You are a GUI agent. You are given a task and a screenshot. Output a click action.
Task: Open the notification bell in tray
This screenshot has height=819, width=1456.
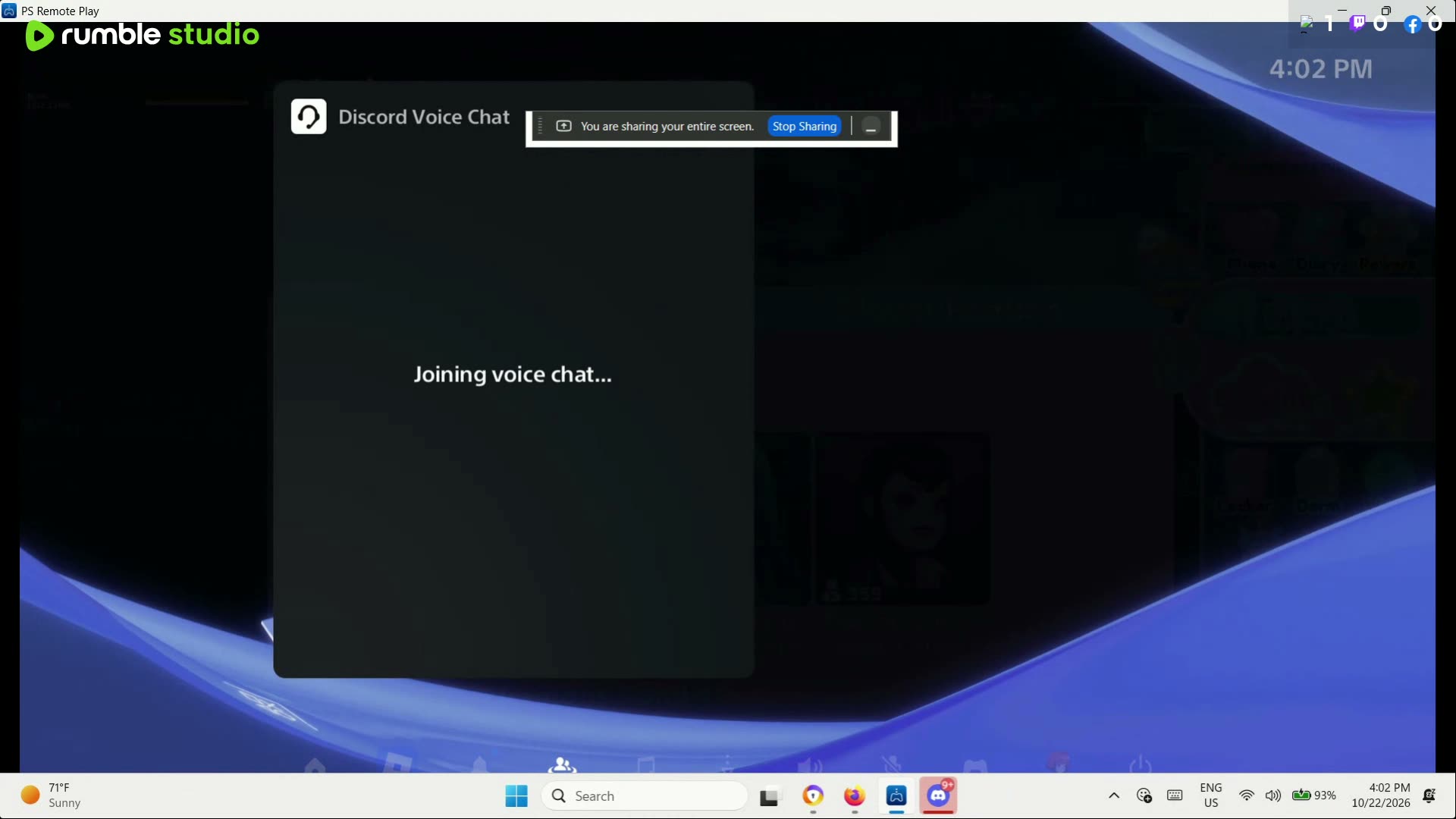click(1429, 795)
